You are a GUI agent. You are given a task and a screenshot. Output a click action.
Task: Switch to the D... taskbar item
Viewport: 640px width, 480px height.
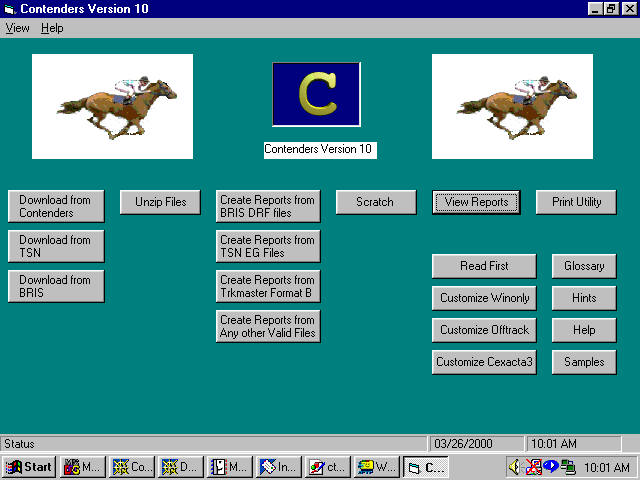pyautogui.click(x=181, y=467)
